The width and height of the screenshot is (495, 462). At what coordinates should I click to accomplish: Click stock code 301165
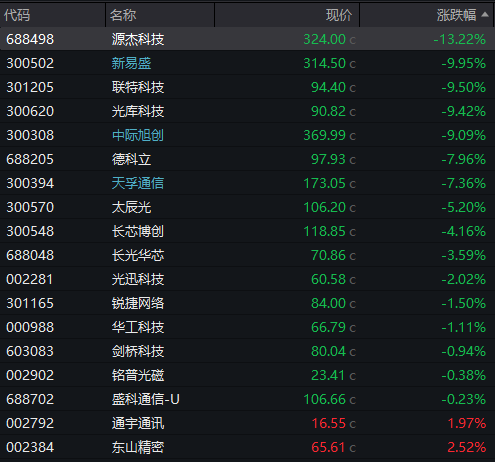30,303
